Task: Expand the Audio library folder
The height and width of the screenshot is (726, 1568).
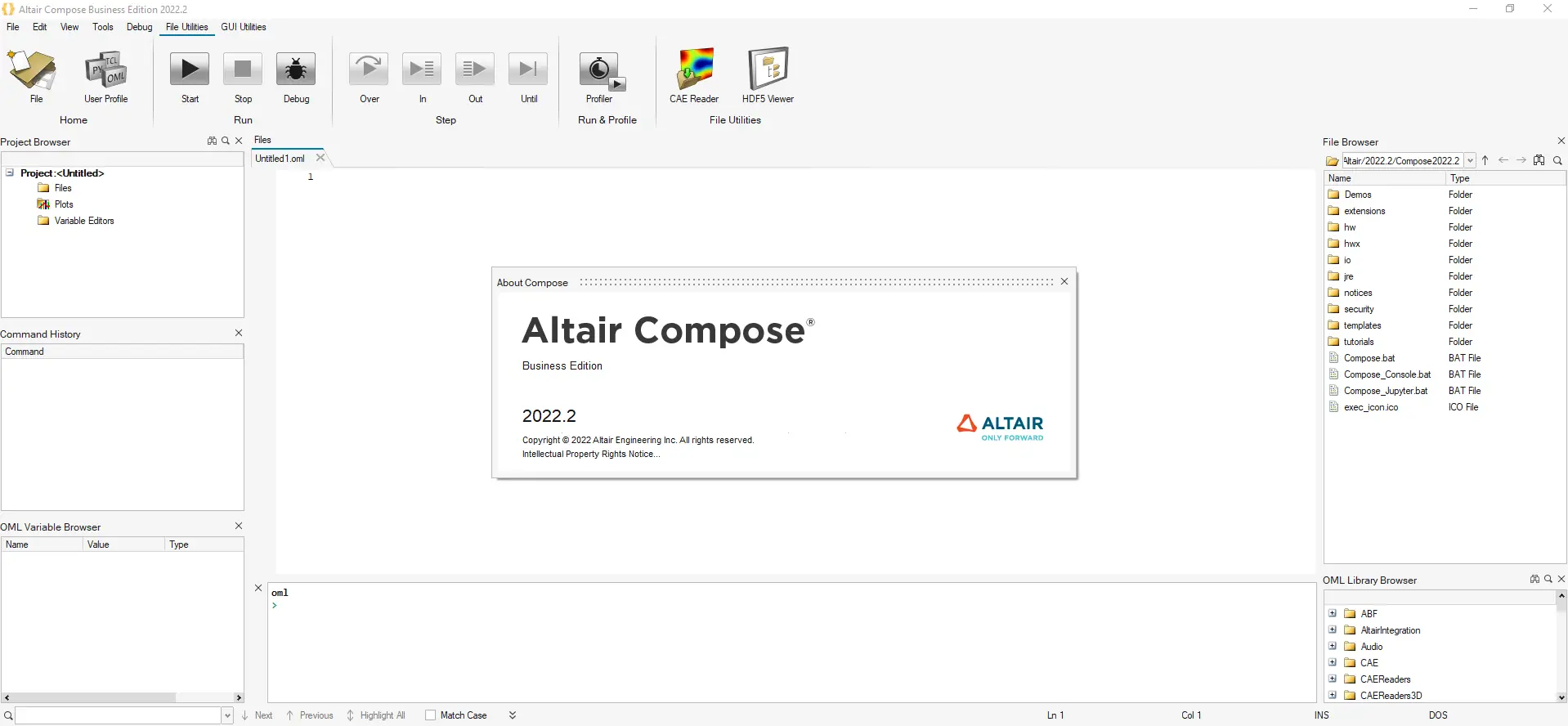Action: 1333,646
